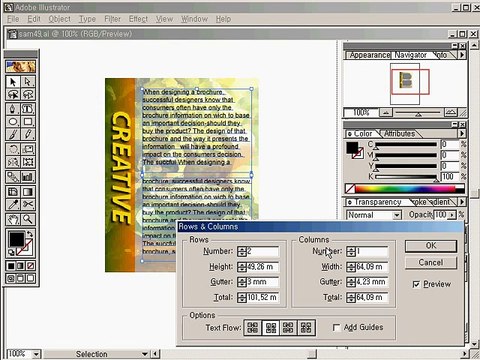Viewport: 480px width, 360px height.
Task: Select the Gradient tool
Action: click(28, 192)
